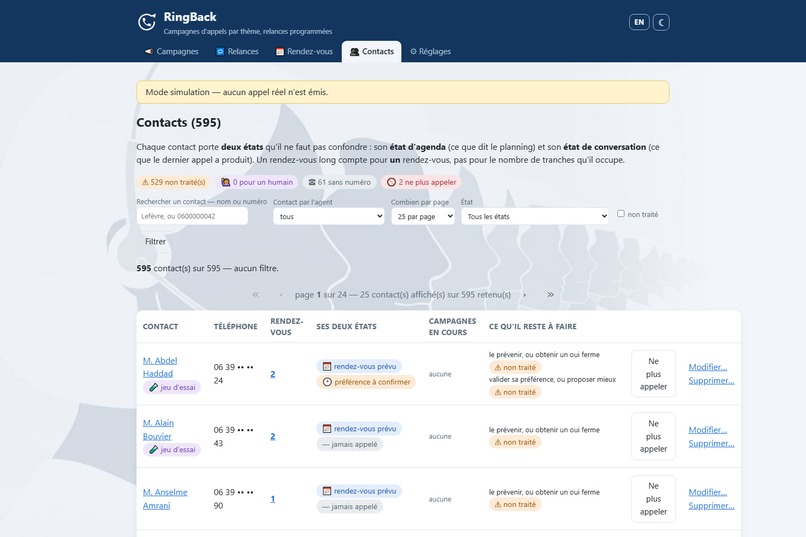This screenshot has height=537, width=806.
Task: Click Supprimer link for Anselme Amrani
Action: pyautogui.click(x=711, y=506)
